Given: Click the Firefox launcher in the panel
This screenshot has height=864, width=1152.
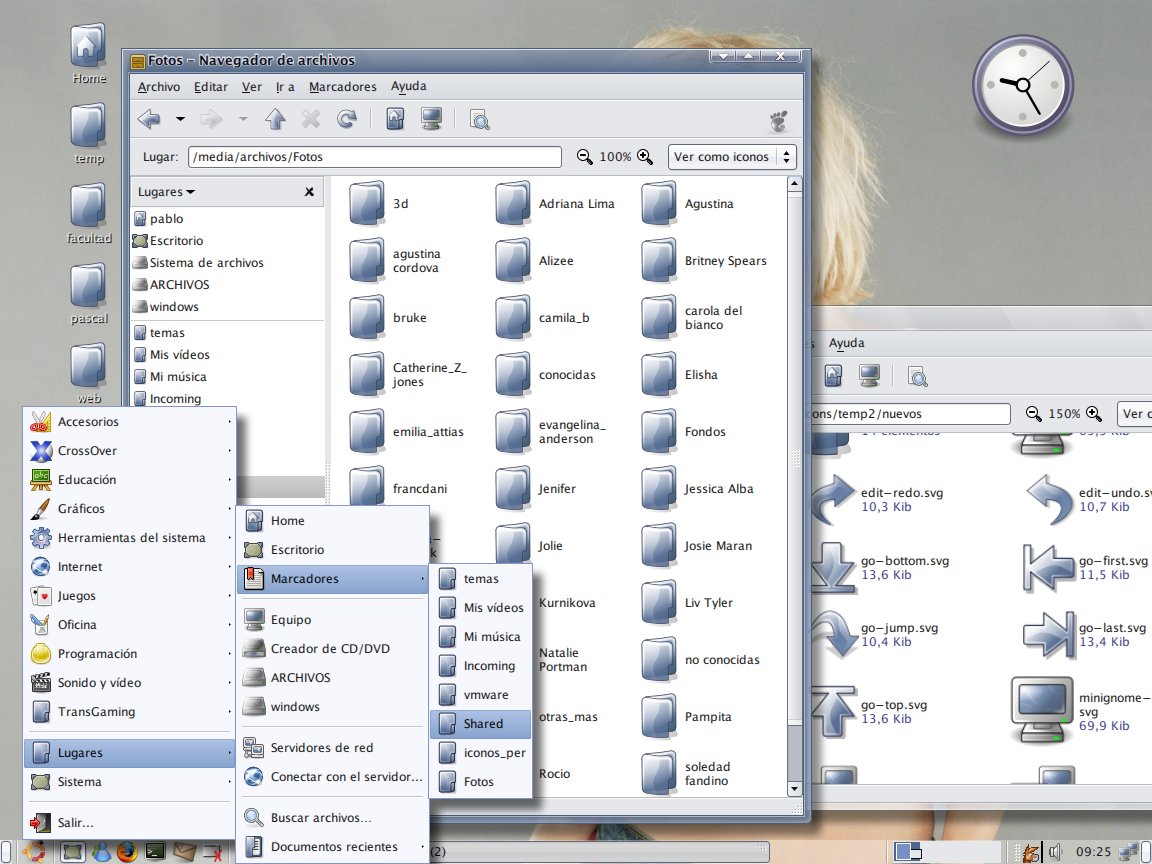Looking at the screenshot, I should click(126, 852).
